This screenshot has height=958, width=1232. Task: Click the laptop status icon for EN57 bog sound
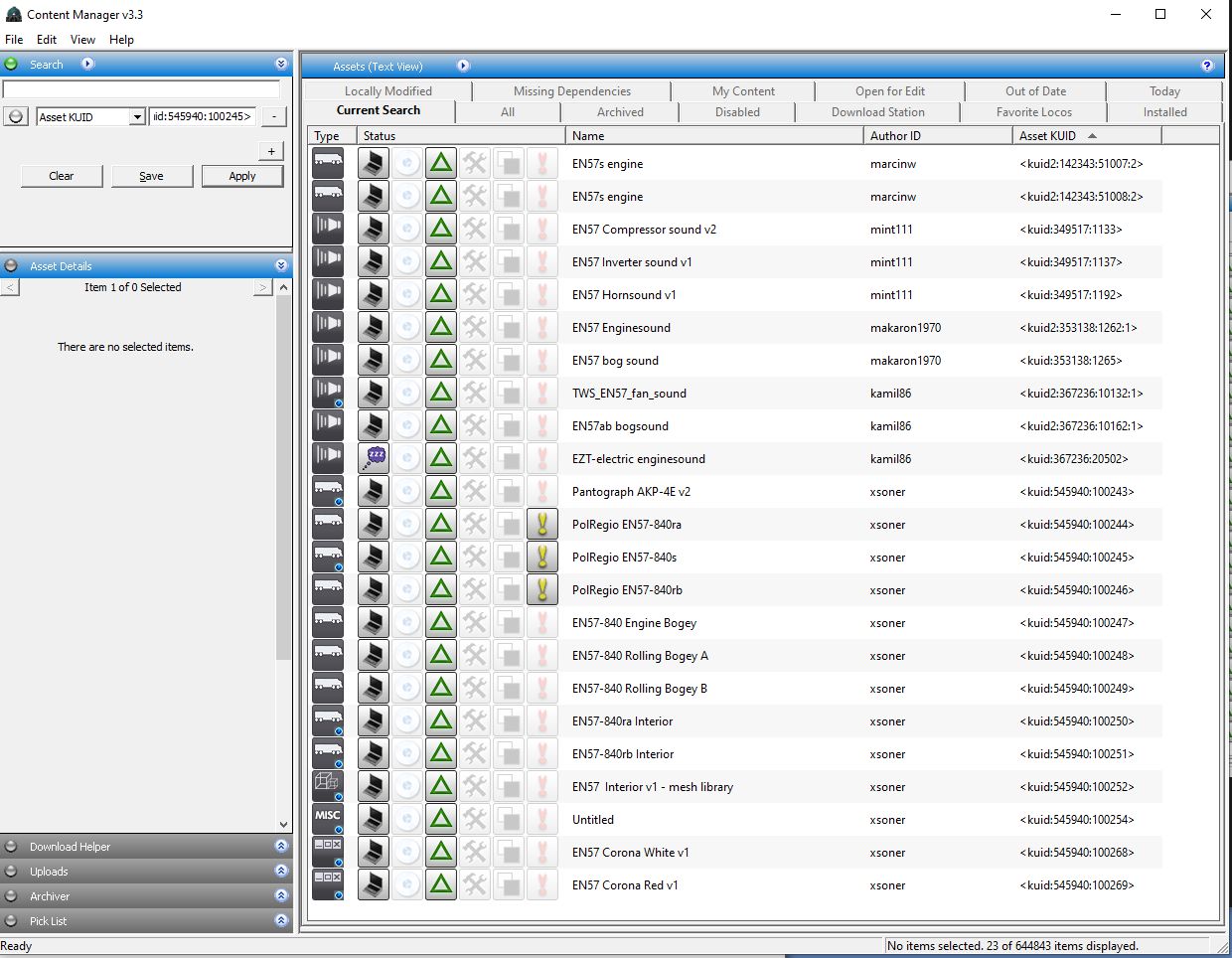[x=374, y=360]
